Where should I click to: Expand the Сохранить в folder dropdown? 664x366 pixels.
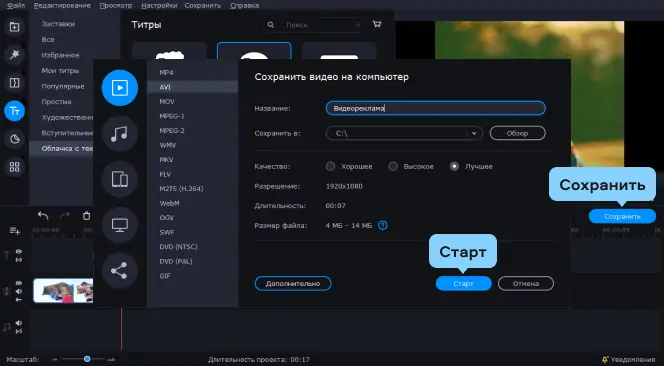[x=474, y=133]
